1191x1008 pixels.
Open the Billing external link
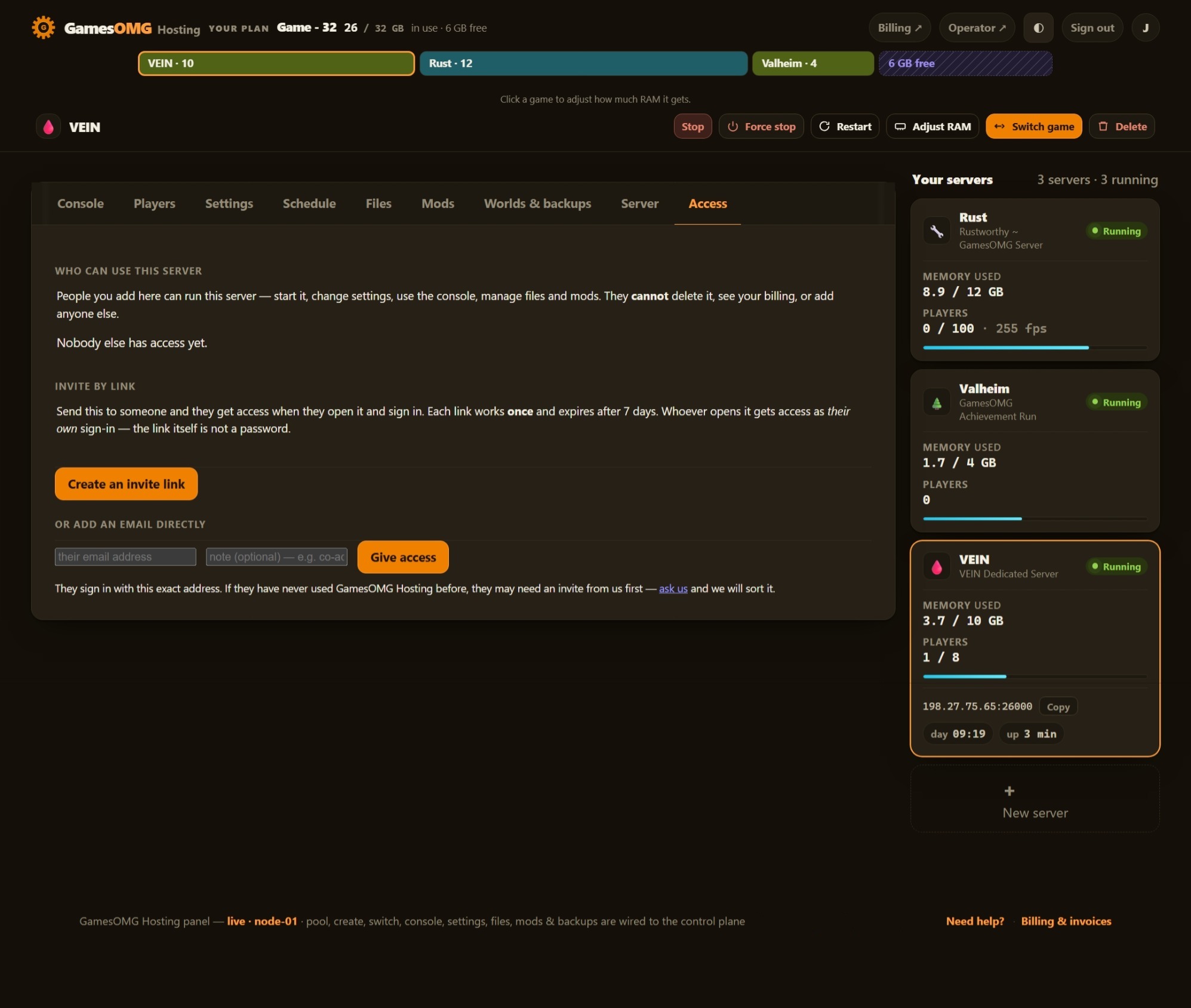[x=900, y=28]
